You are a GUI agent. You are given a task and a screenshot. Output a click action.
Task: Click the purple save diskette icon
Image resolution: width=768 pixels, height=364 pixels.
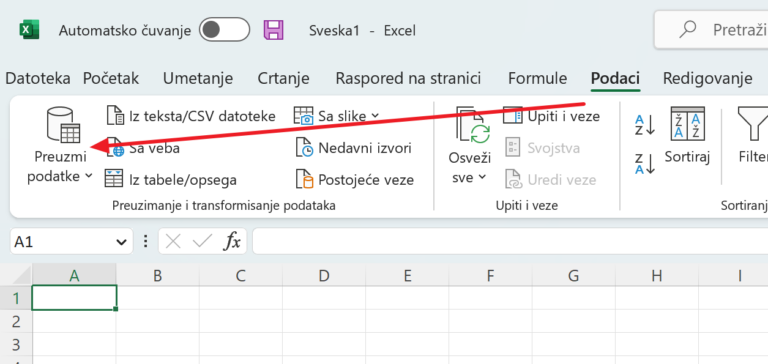[274, 30]
